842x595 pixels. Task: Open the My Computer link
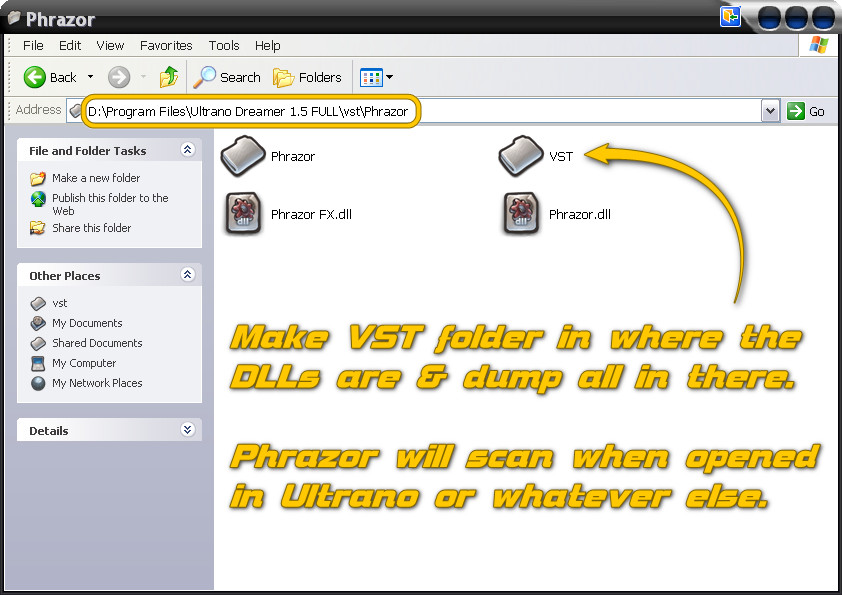pos(84,363)
